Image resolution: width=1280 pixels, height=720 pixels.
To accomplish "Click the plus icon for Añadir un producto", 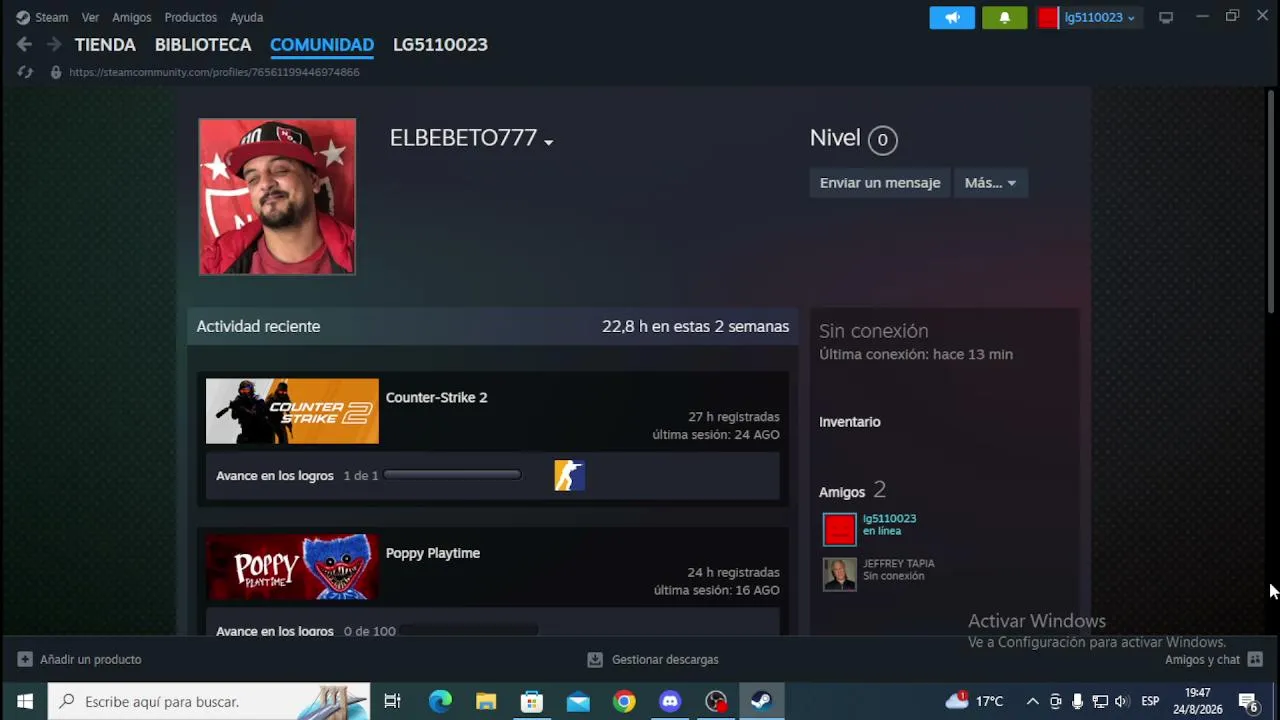I will (x=25, y=660).
